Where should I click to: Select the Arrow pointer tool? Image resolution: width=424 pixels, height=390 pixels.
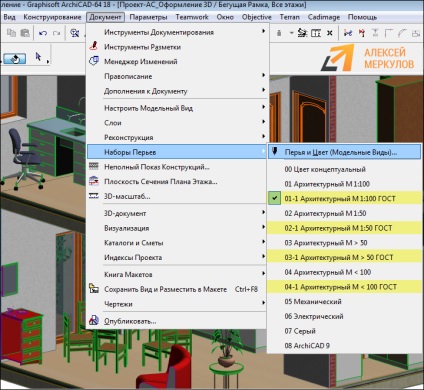(38, 57)
